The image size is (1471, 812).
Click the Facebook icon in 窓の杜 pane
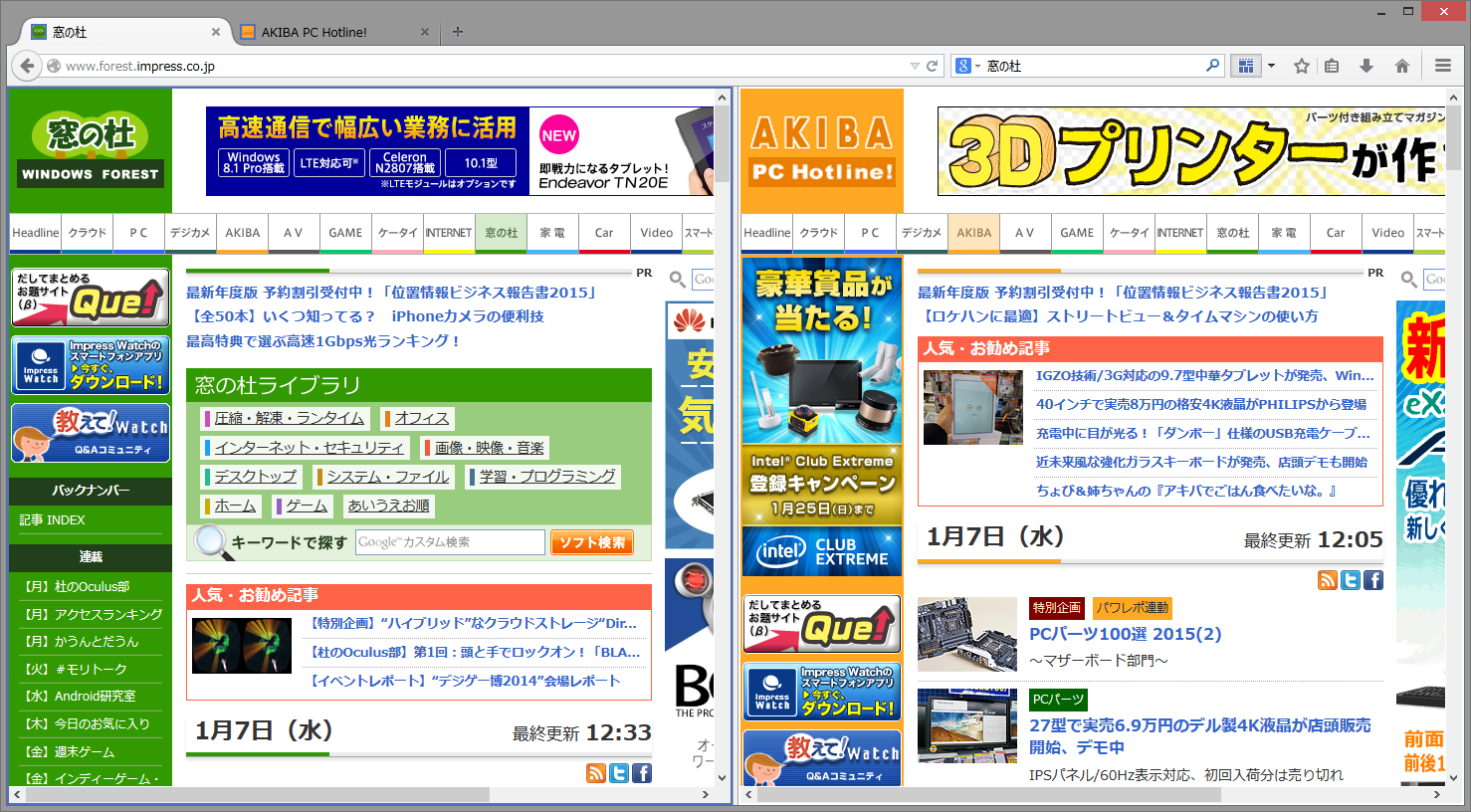tap(642, 773)
